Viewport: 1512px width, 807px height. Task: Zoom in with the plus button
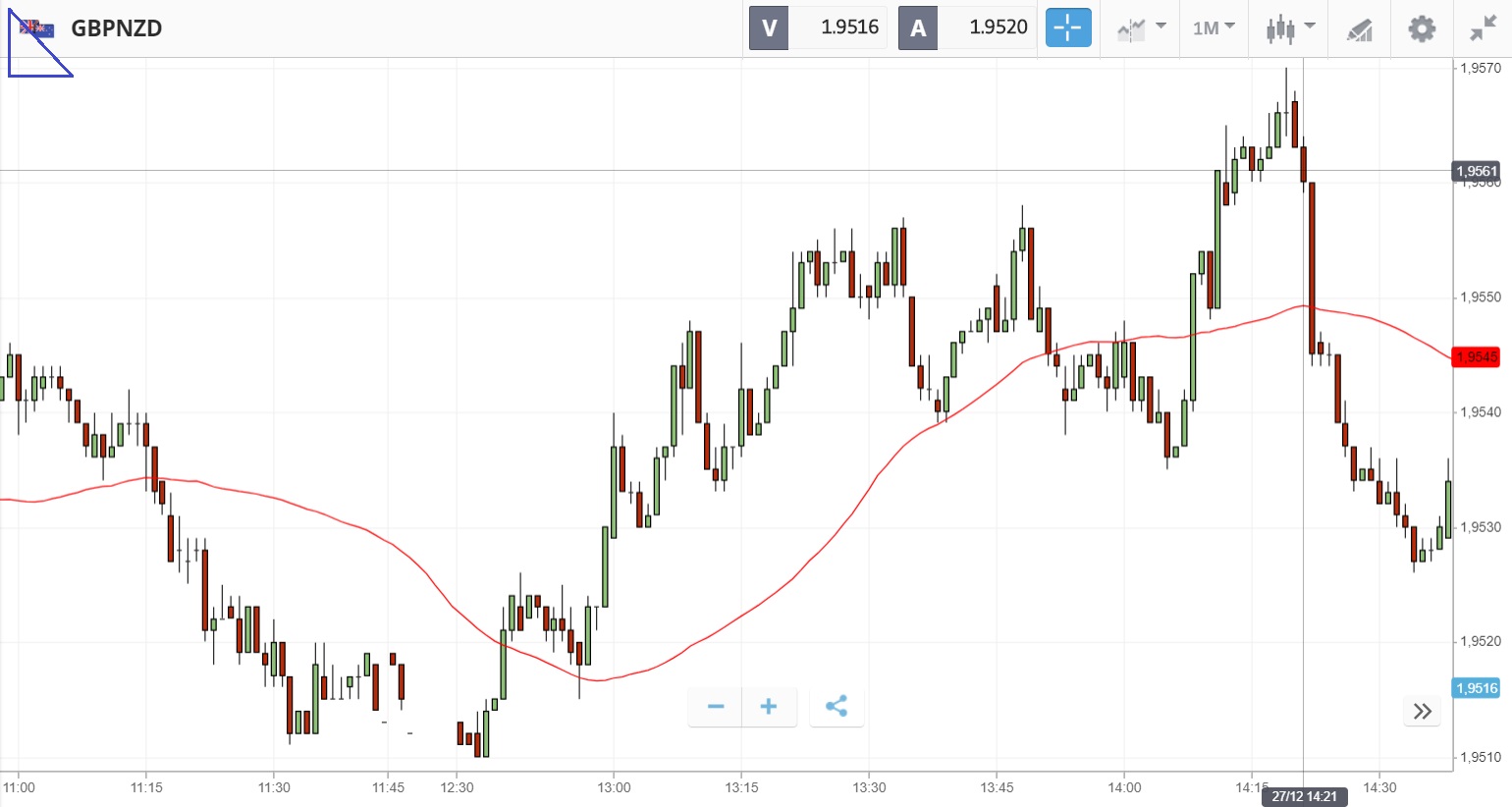[x=769, y=707]
